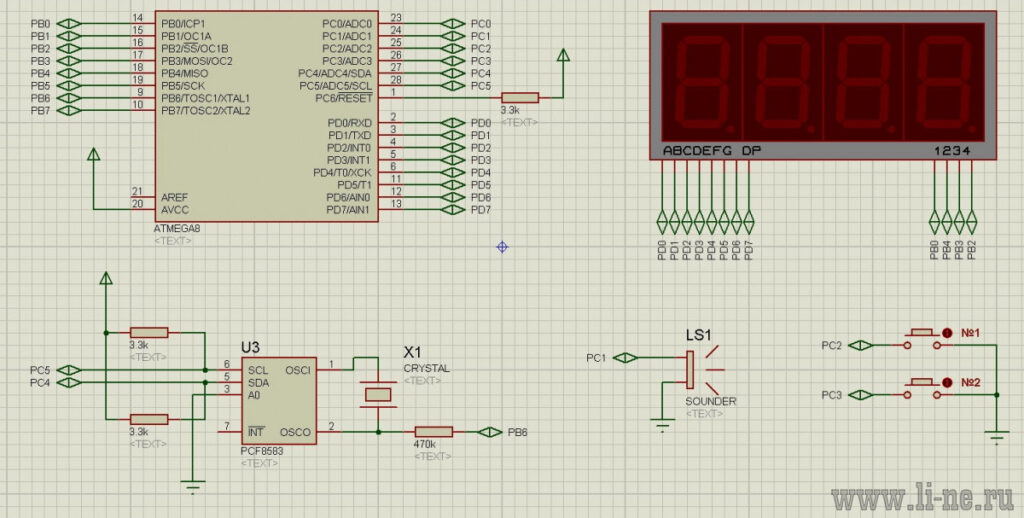Latch button №2 using its red dot
The width and height of the screenshot is (1024, 518).
[x=948, y=382]
